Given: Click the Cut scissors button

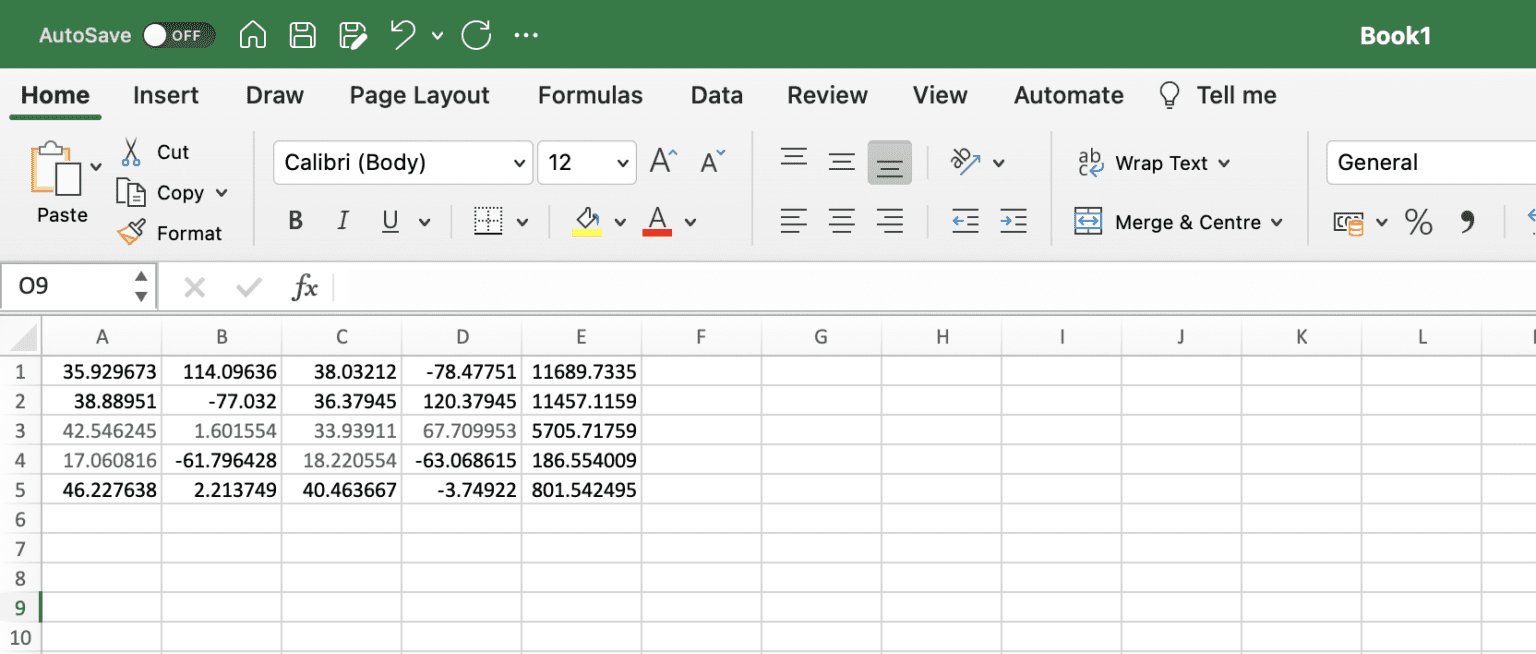Looking at the screenshot, I should point(155,152).
